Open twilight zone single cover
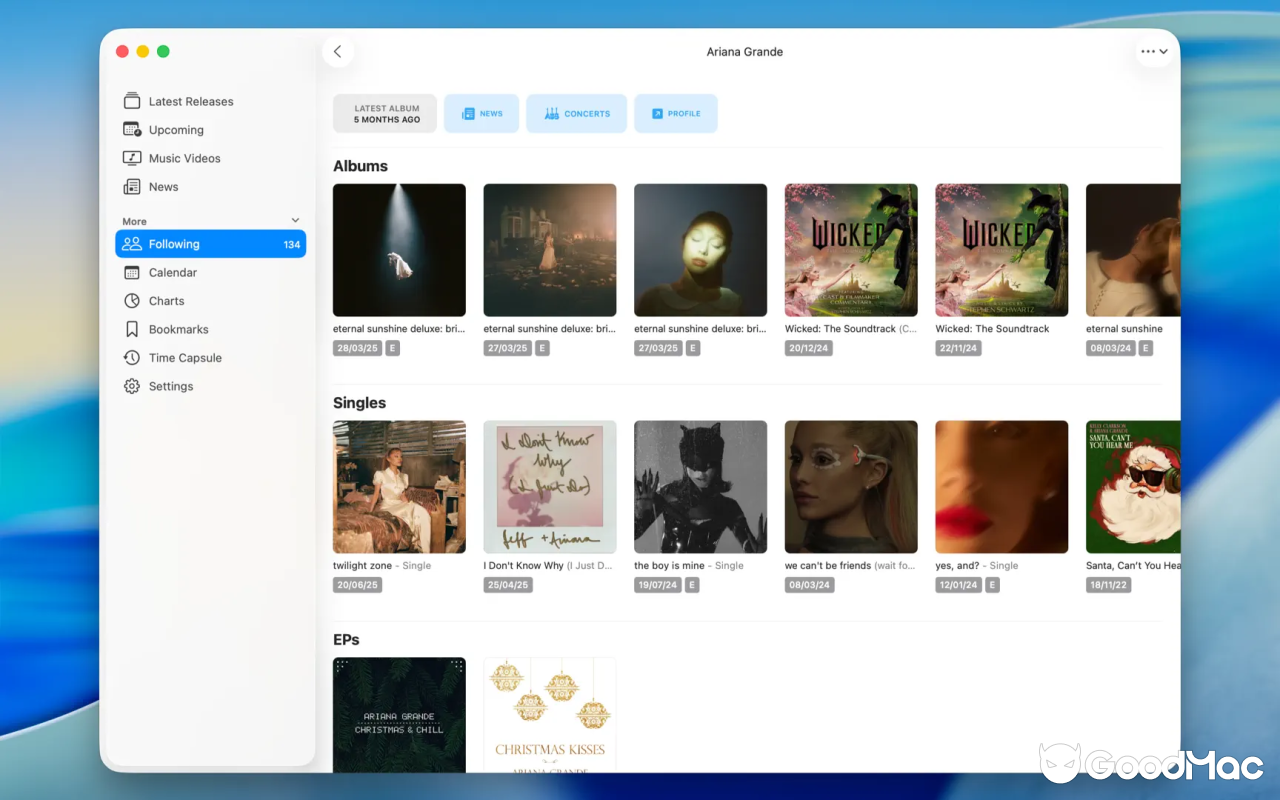1280x800 pixels. coord(399,487)
